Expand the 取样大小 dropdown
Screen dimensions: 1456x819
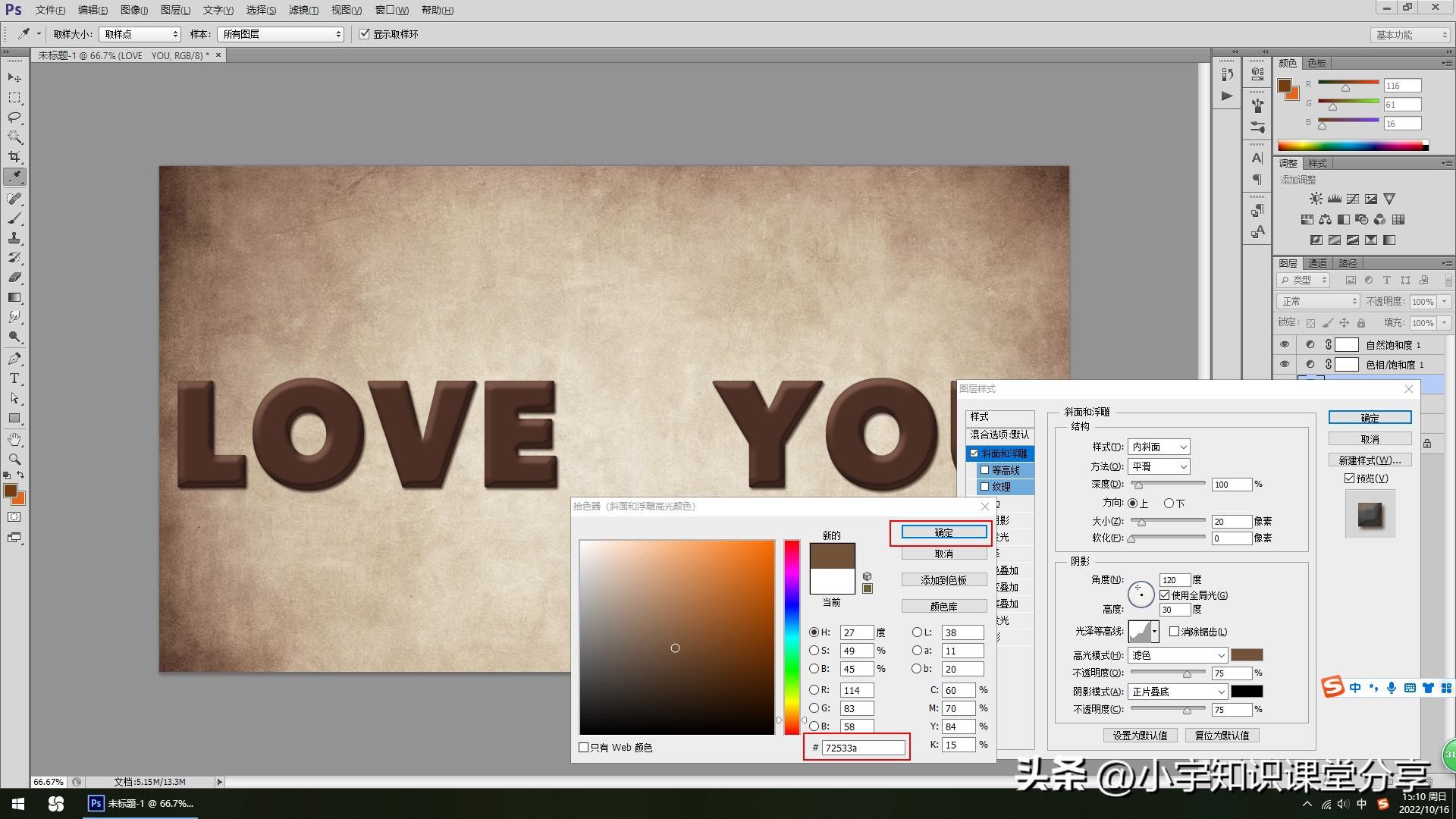click(x=140, y=34)
